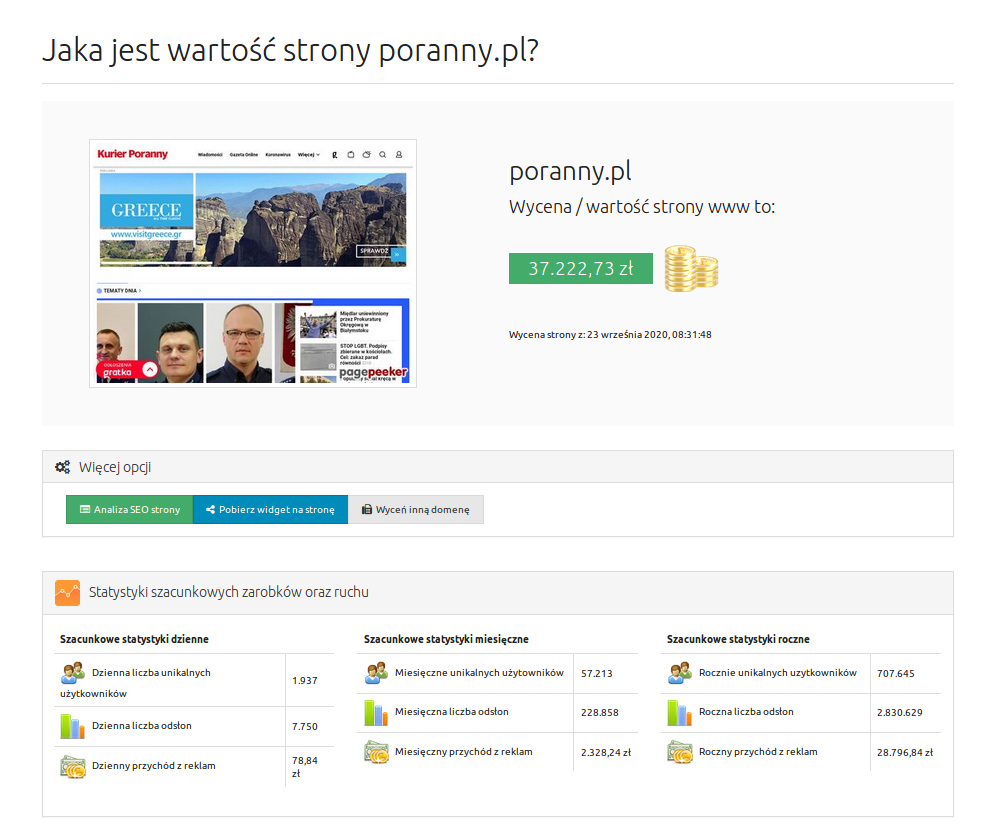Click the poranny.pl domain name heading

pos(570,171)
